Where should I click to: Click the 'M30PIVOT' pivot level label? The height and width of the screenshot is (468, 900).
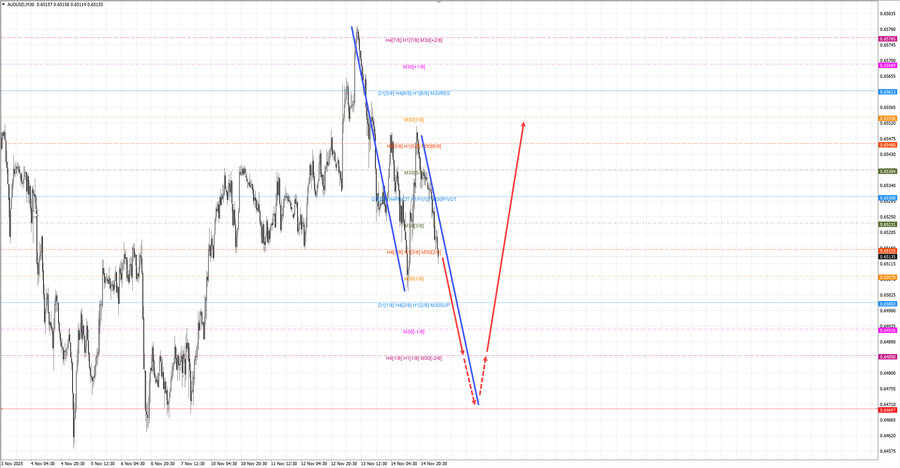(x=446, y=199)
